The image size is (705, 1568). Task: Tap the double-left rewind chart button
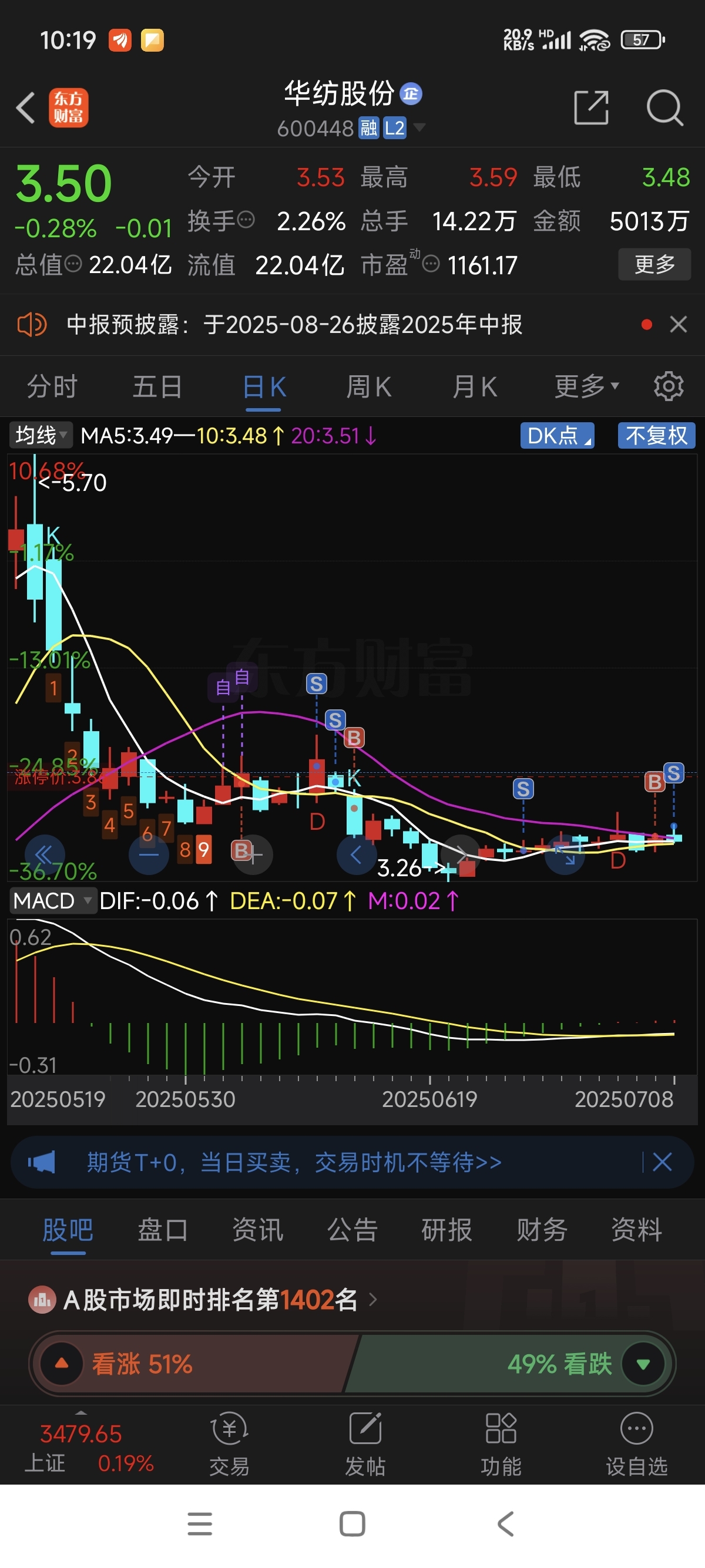click(x=45, y=854)
